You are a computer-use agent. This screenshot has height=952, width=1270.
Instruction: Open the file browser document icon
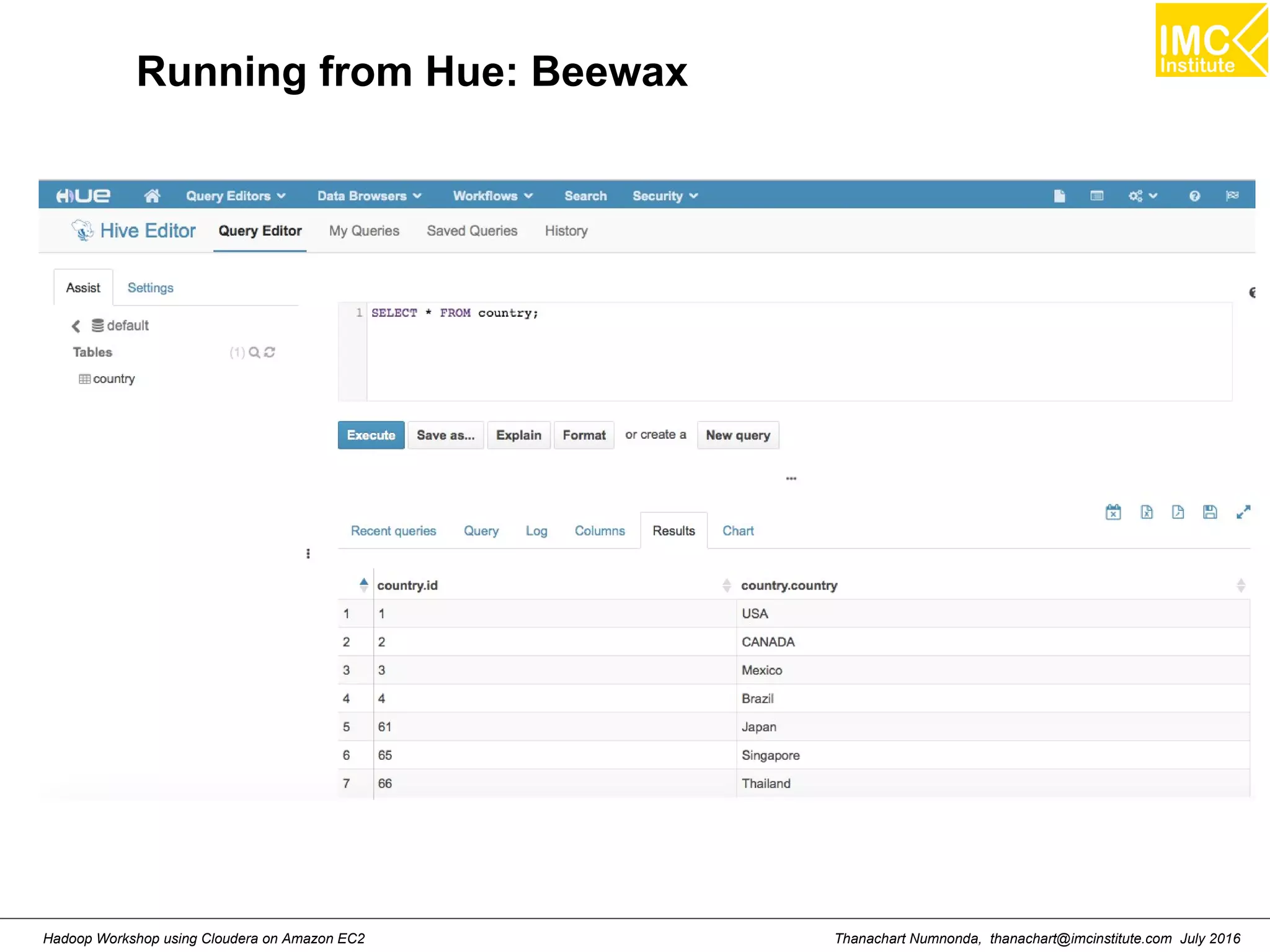[1059, 196]
